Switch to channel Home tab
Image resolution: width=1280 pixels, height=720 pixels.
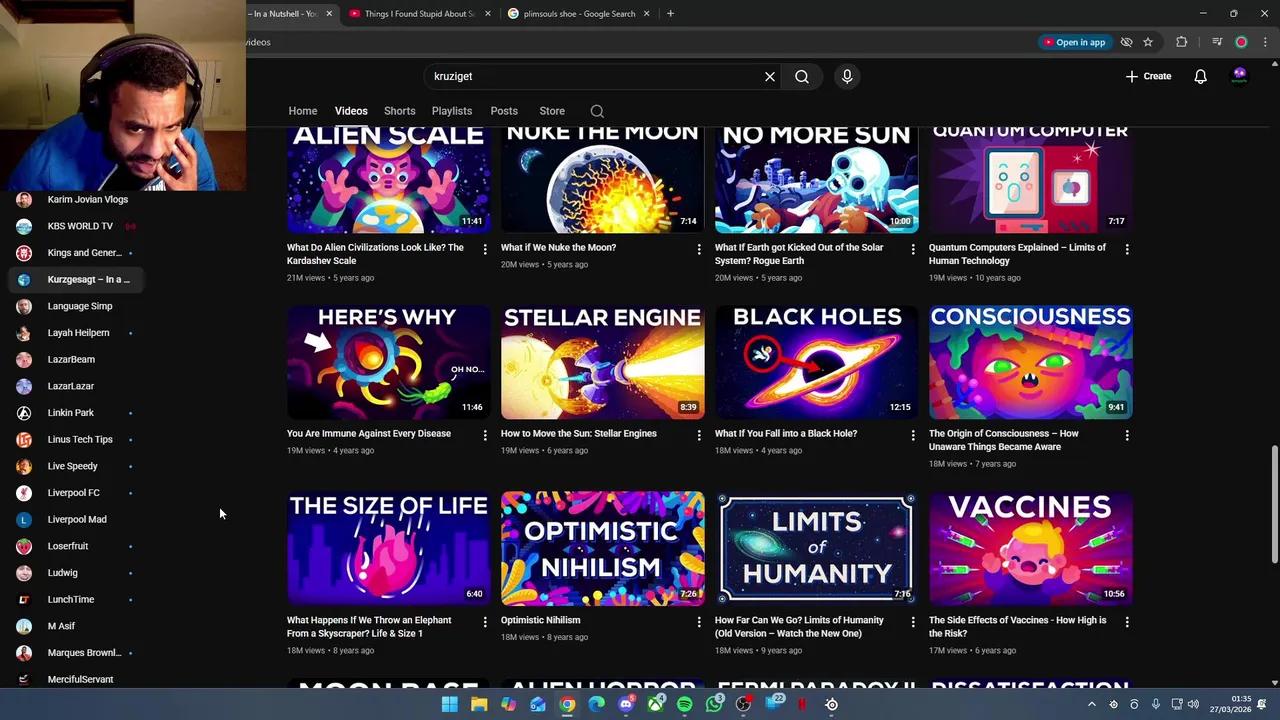[303, 111]
